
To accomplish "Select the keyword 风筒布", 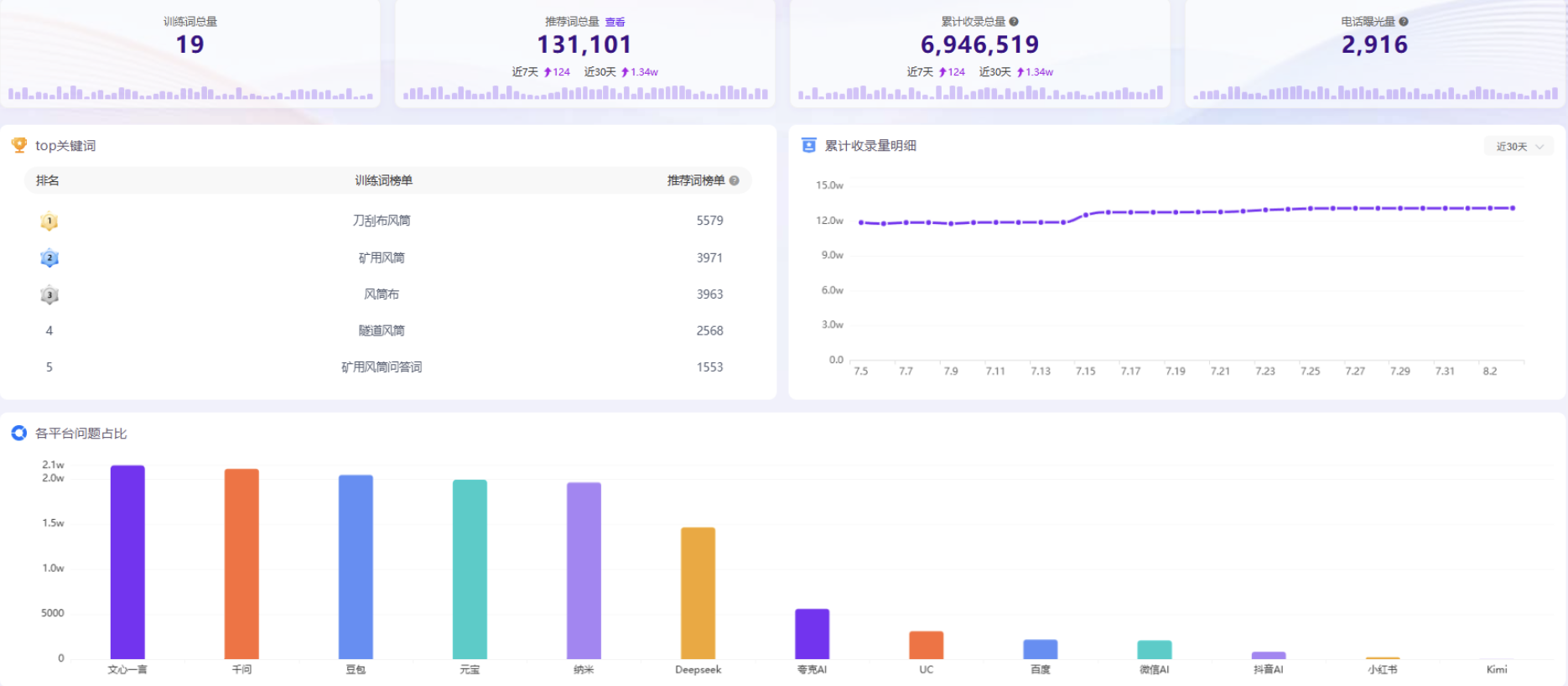I will pyautogui.click(x=382, y=294).
